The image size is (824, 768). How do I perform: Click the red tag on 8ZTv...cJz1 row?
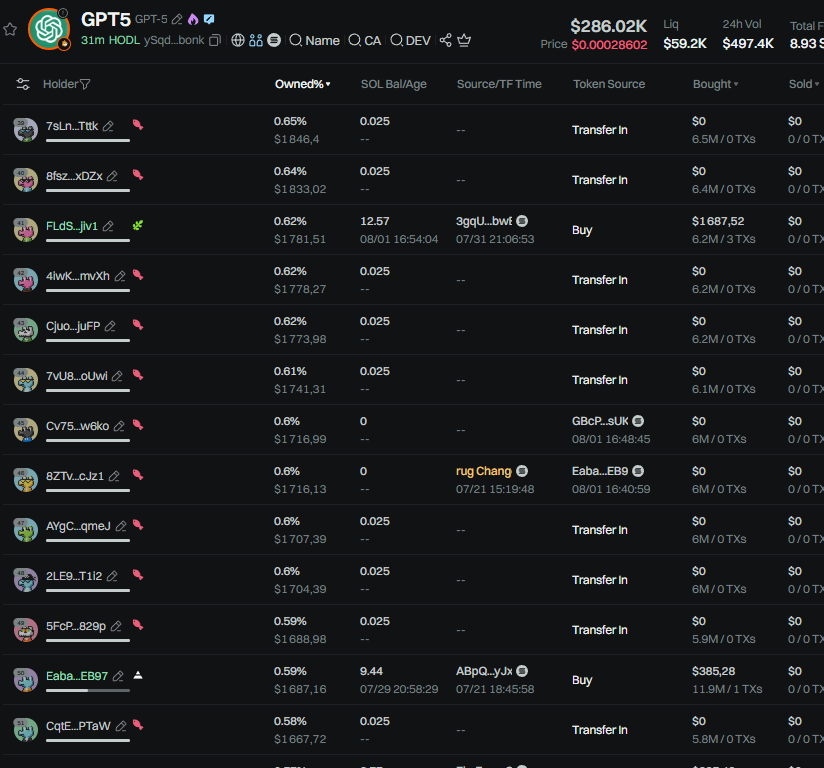138,475
